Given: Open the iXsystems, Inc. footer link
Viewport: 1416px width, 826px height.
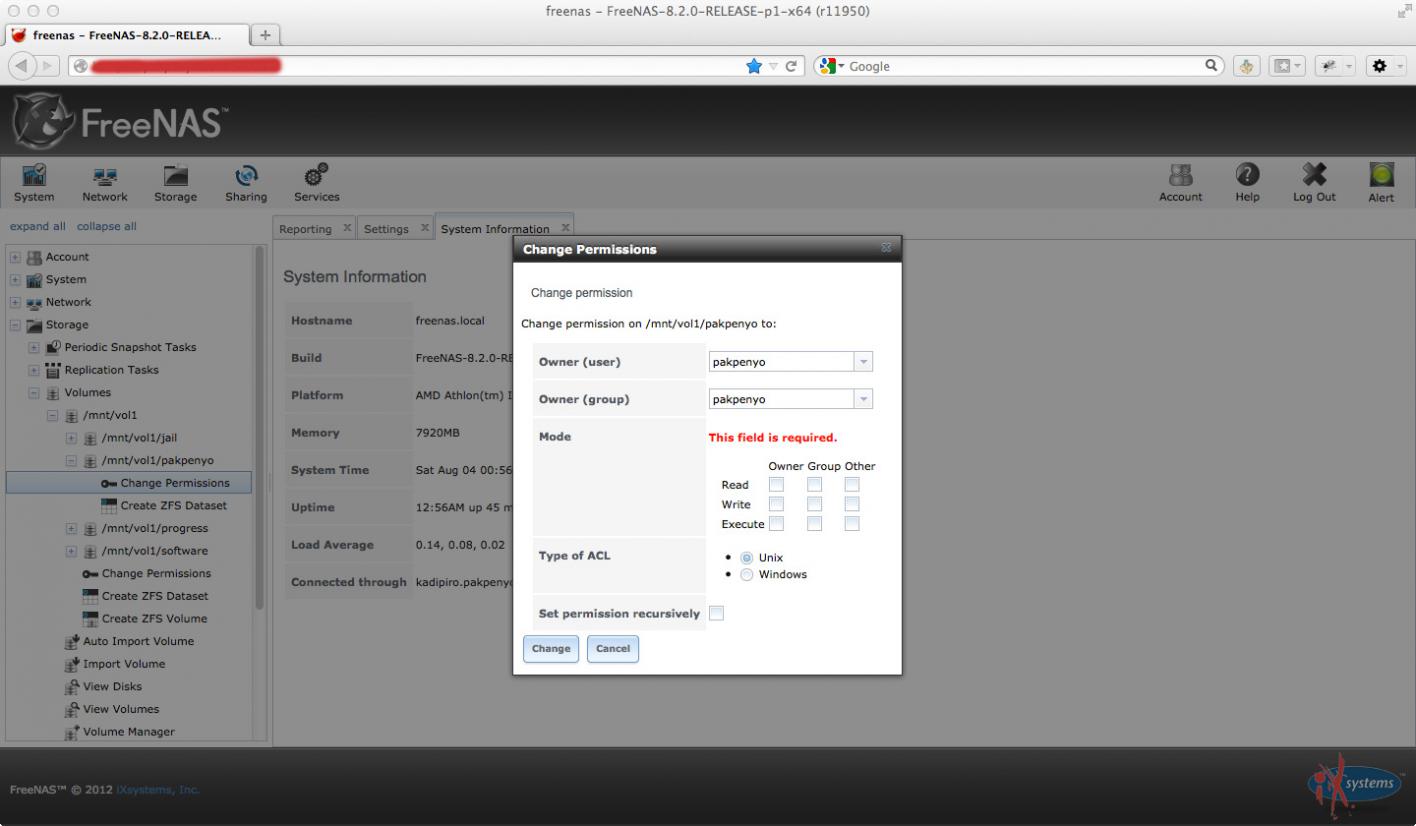Looking at the screenshot, I should coord(157,790).
